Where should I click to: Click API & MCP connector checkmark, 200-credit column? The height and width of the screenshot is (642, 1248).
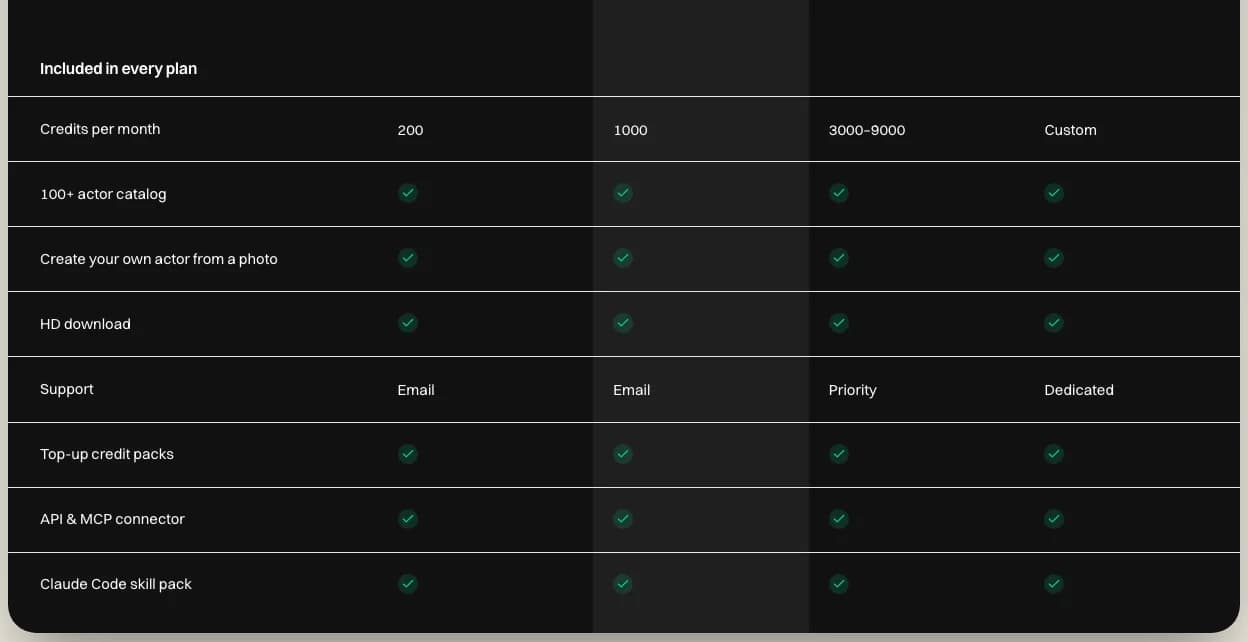click(408, 519)
